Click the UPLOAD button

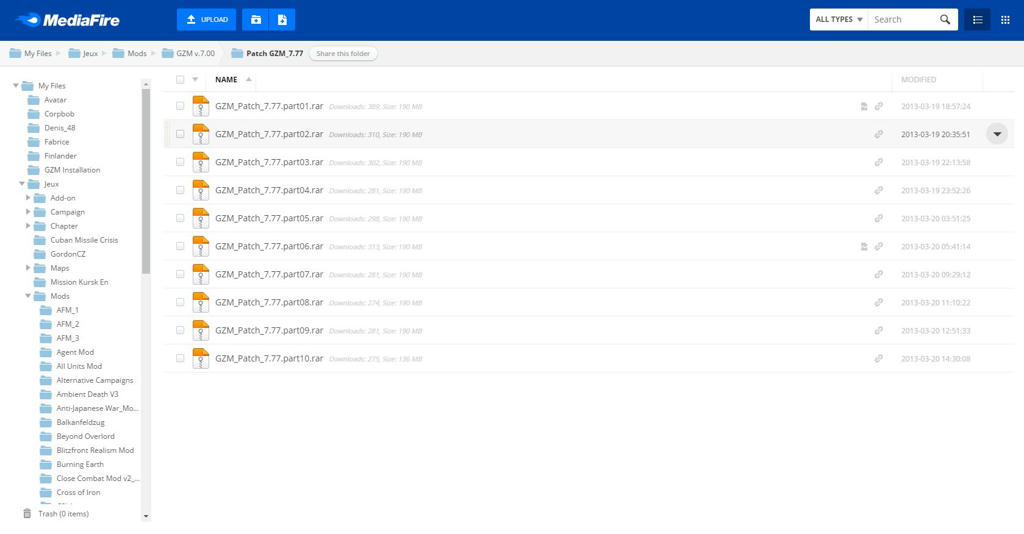point(206,20)
